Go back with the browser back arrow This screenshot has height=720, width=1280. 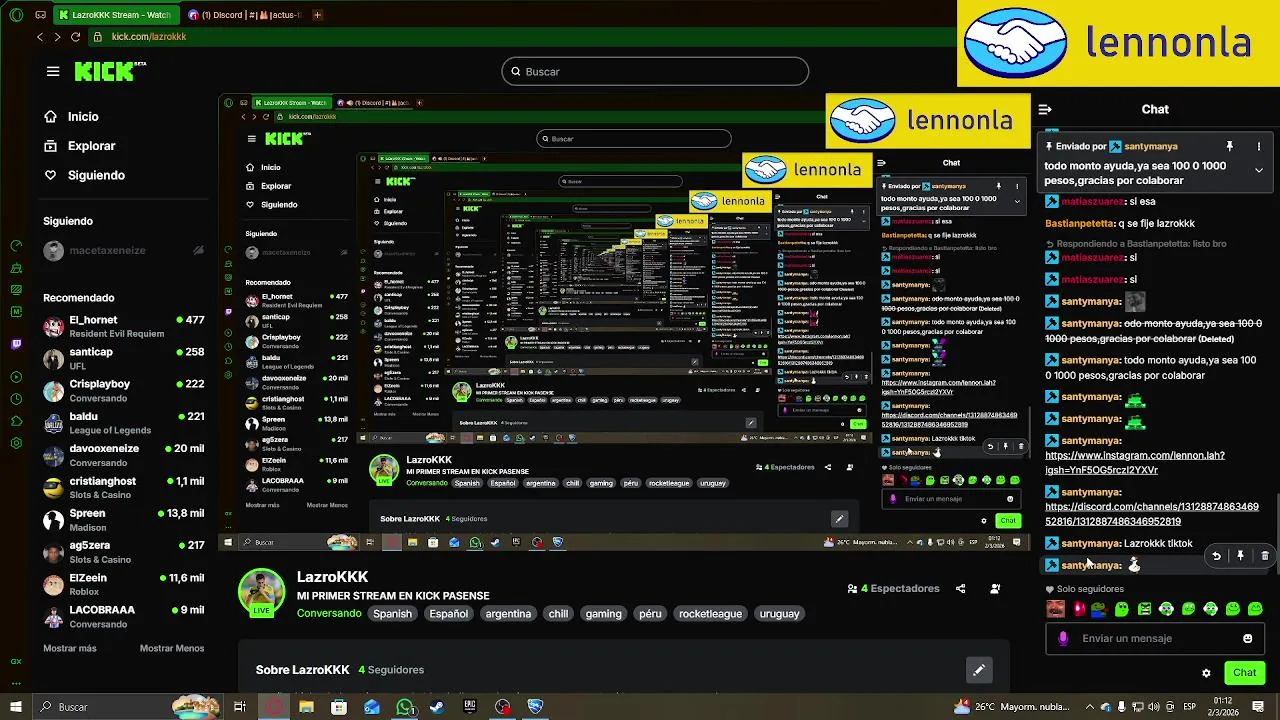(x=40, y=37)
